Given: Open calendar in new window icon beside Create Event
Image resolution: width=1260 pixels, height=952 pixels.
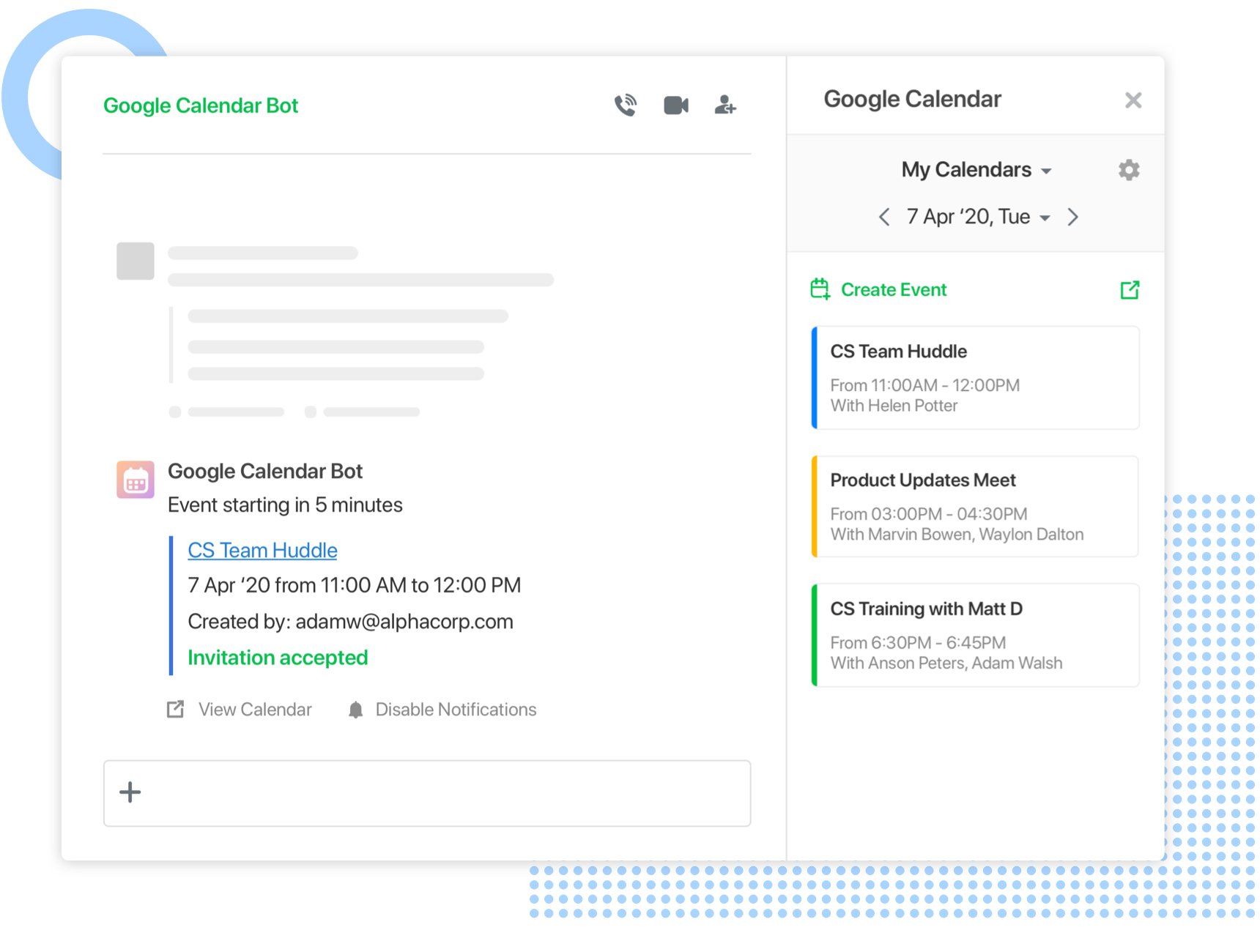Looking at the screenshot, I should [x=1130, y=290].
